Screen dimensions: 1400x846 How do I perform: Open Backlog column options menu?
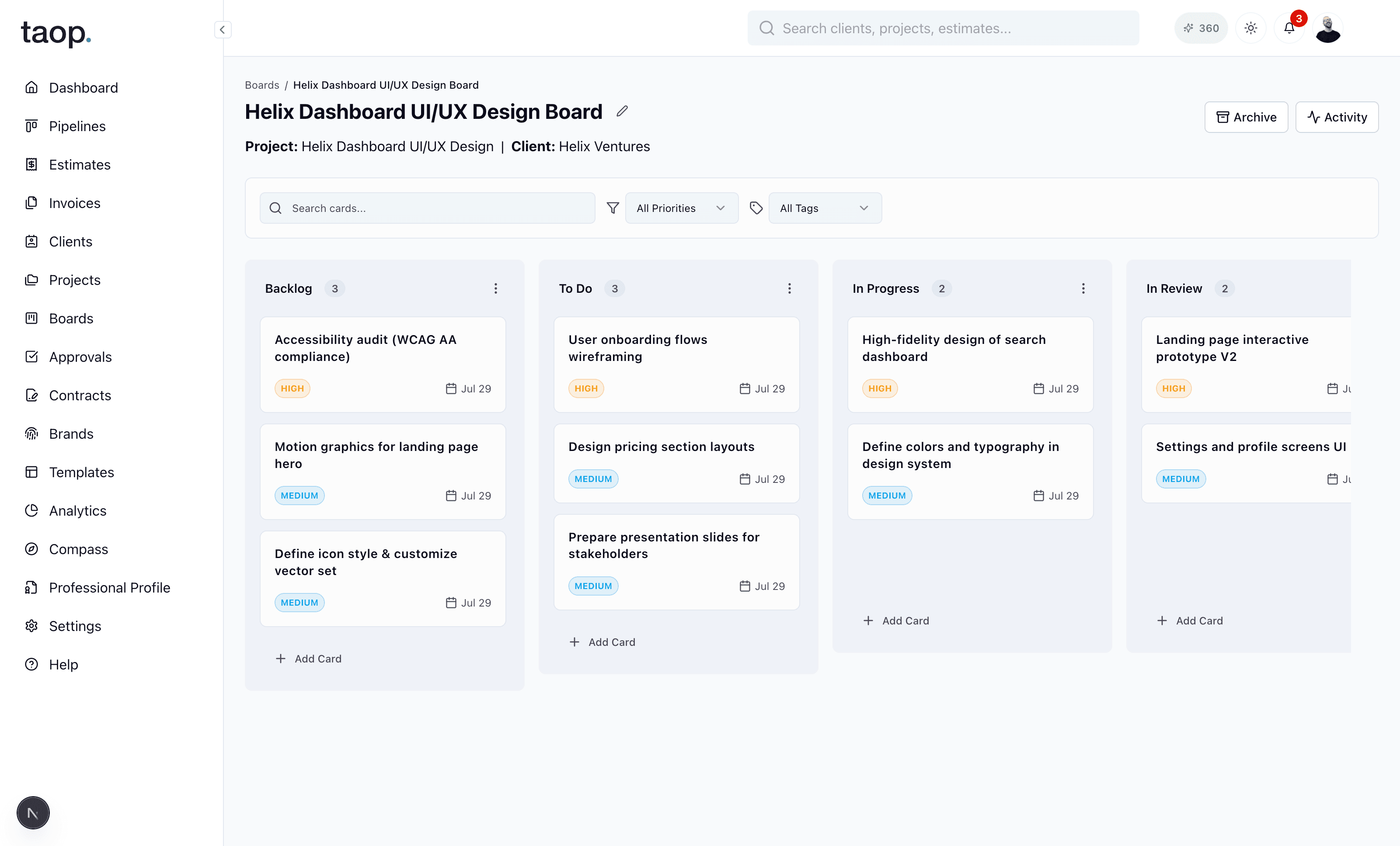point(495,288)
